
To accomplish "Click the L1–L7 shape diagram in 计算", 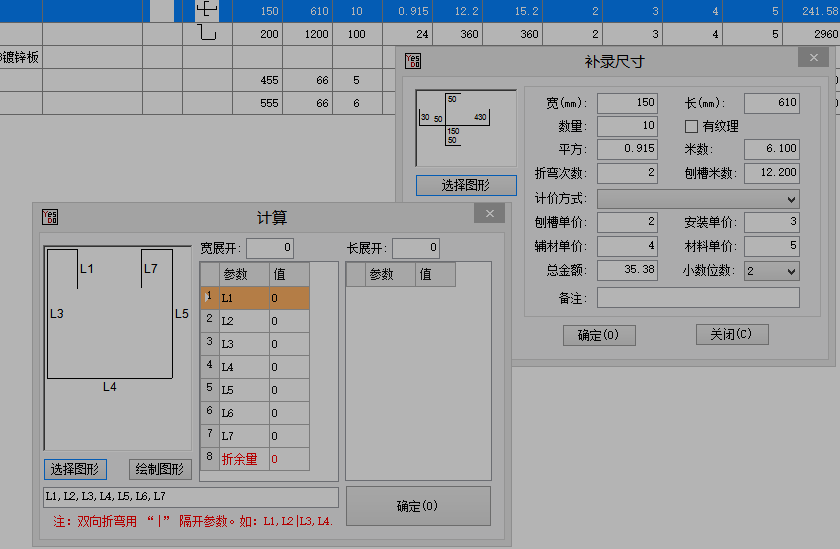I will coord(117,348).
